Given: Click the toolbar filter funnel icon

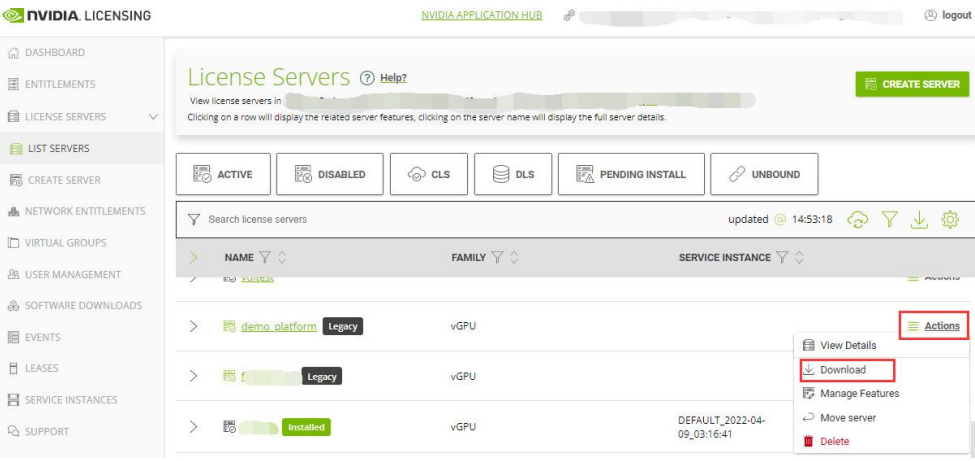Looking at the screenshot, I should (x=890, y=219).
